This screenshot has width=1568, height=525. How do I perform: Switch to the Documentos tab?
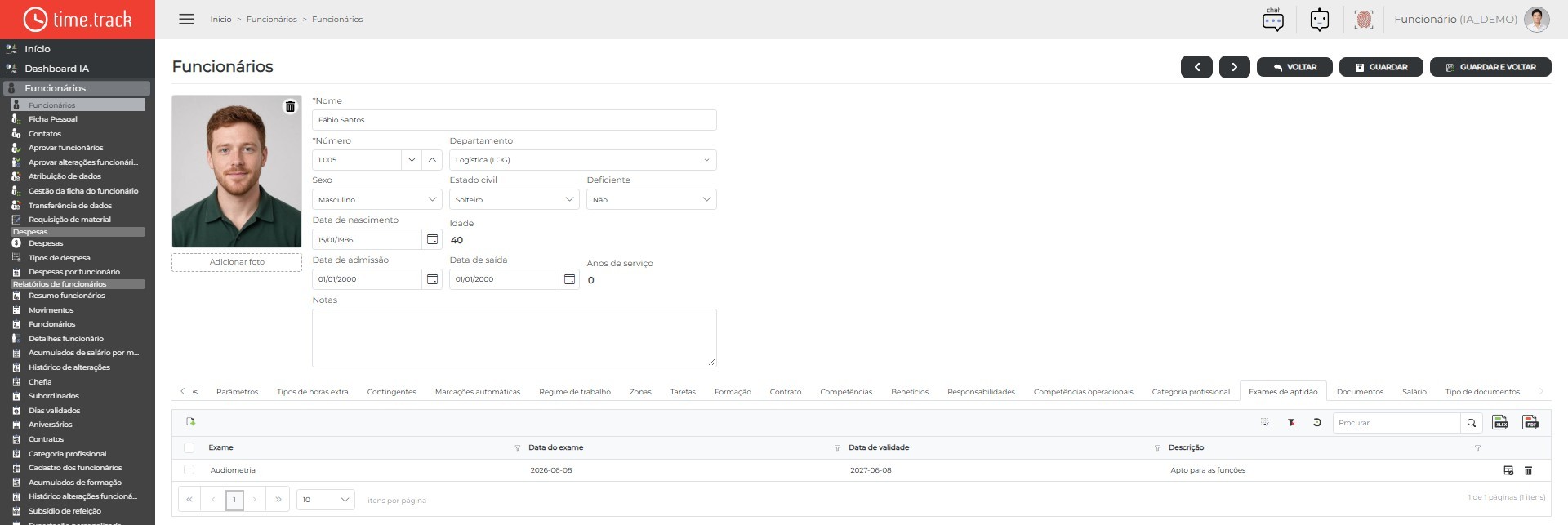pos(1360,392)
